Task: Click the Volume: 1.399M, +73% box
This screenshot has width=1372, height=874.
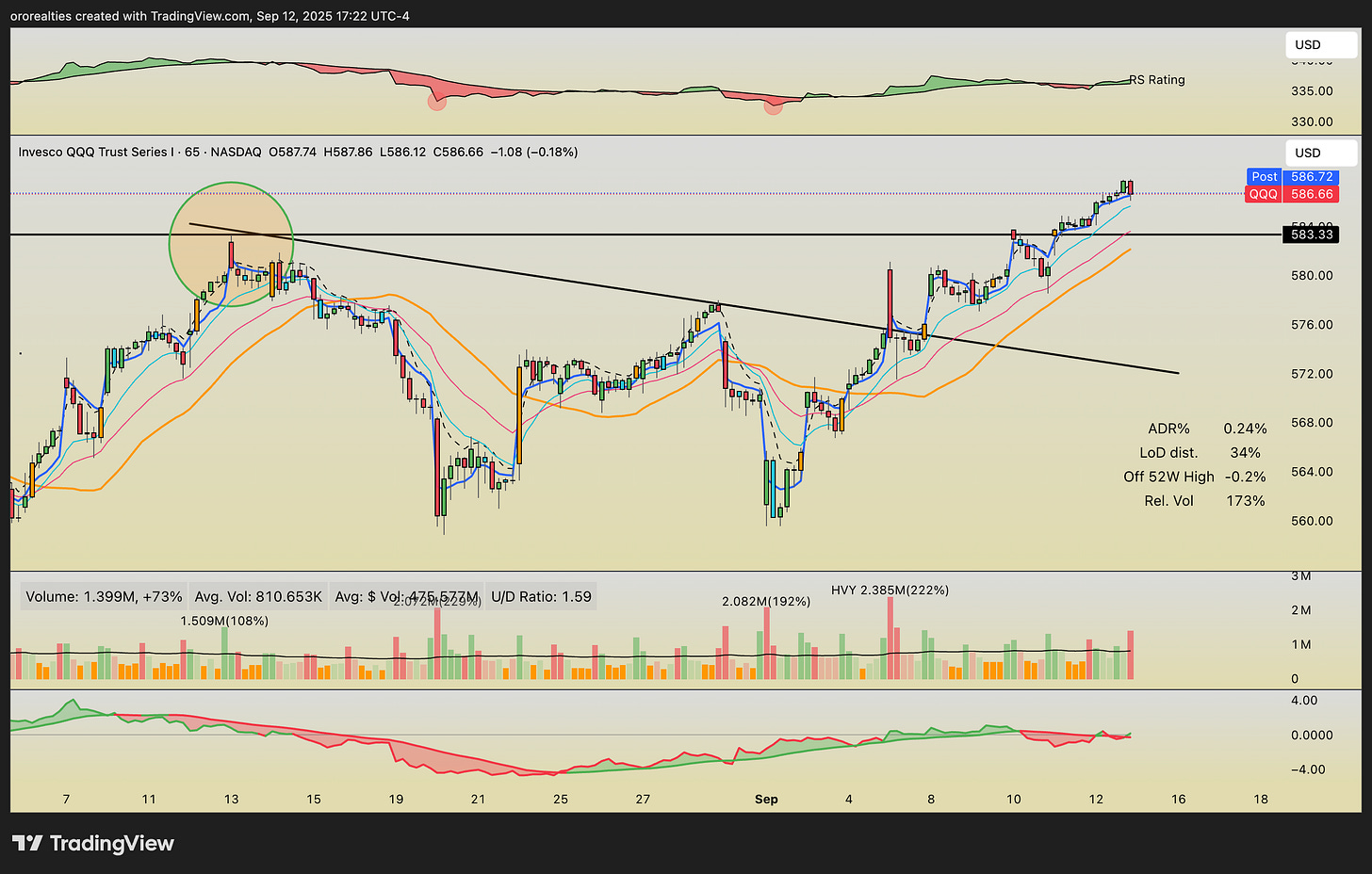Action: coord(104,596)
